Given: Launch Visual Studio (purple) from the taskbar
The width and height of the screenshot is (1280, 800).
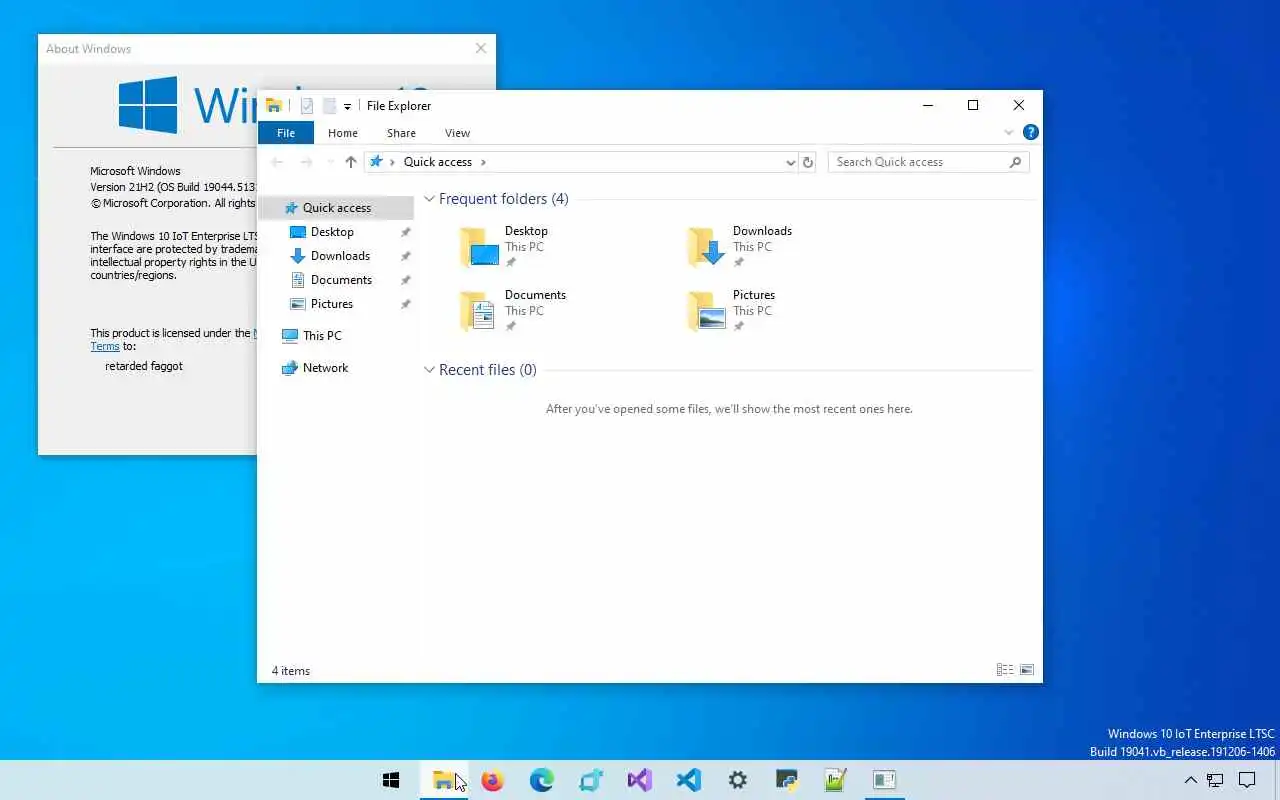Looking at the screenshot, I should [x=639, y=780].
